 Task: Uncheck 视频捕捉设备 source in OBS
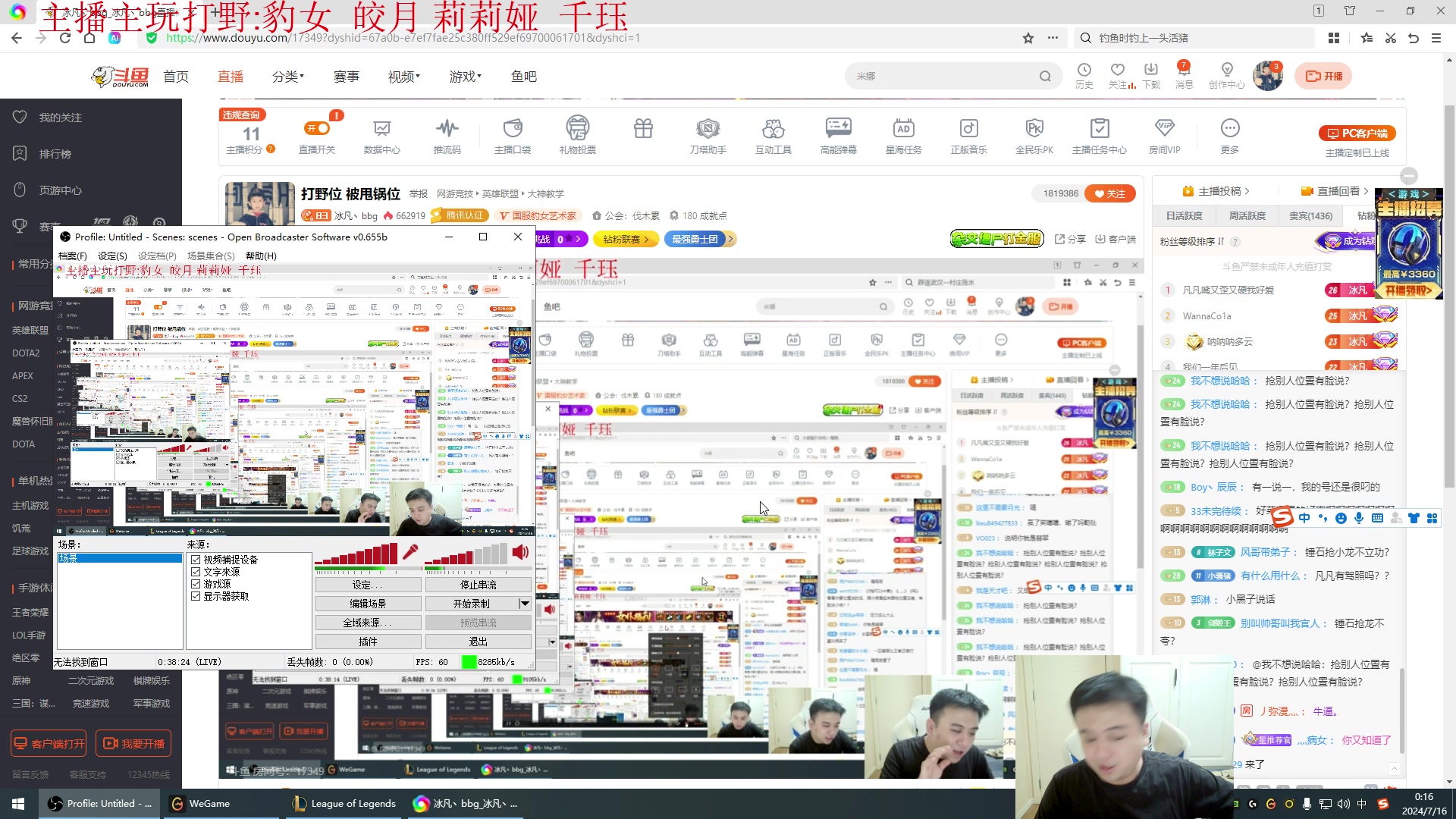(x=196, y=560)
